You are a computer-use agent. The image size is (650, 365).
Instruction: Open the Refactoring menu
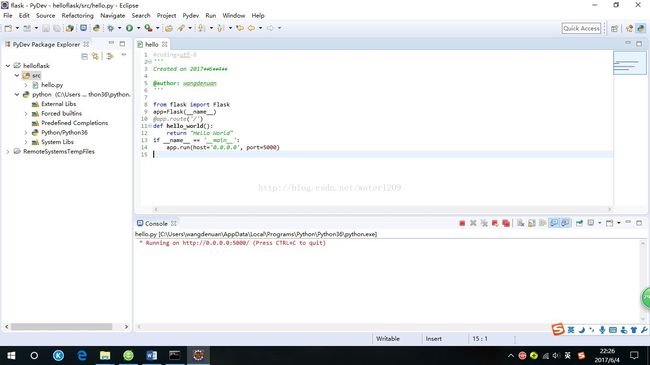tap(78, 15)
